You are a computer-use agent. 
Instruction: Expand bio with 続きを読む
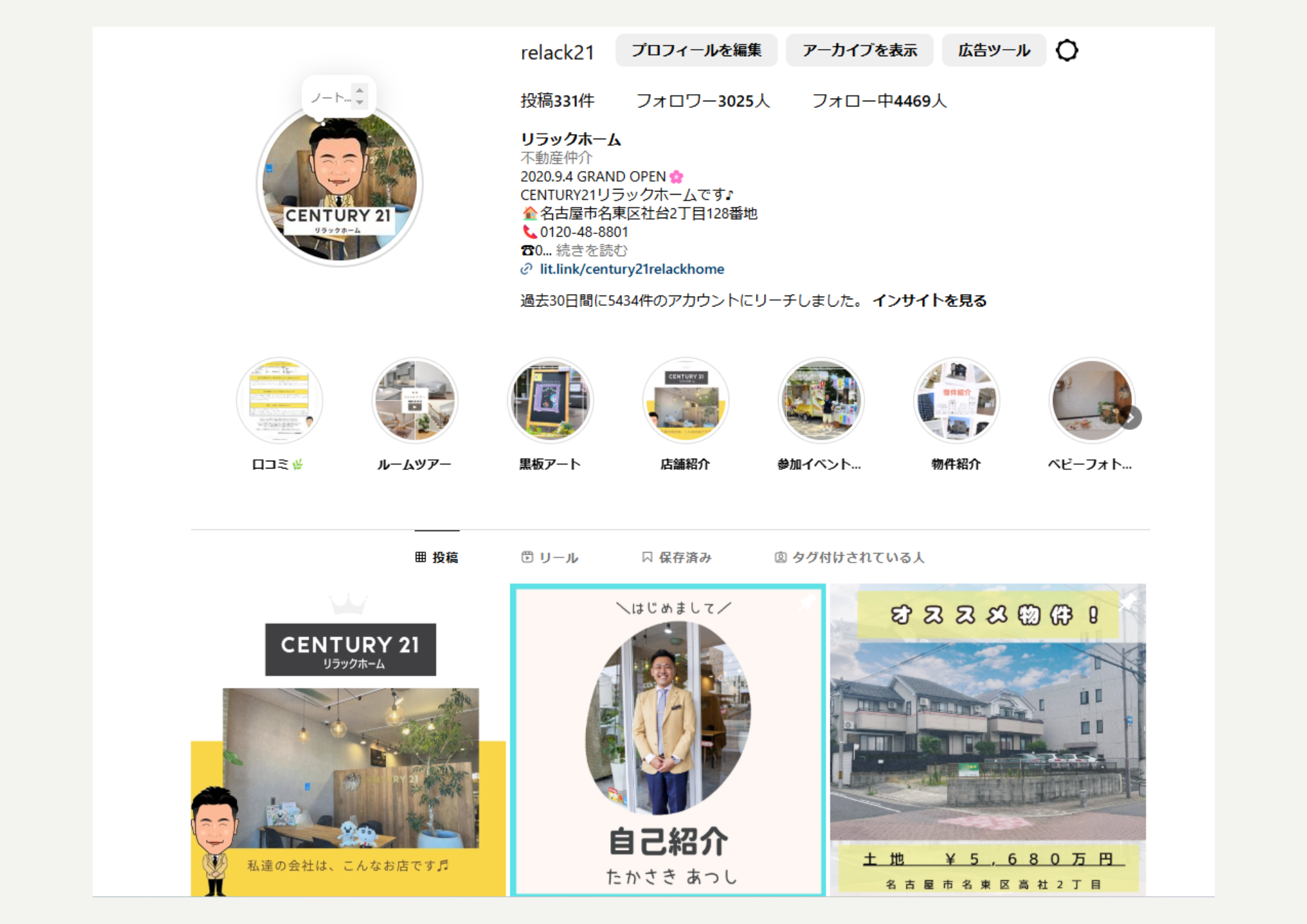pos(591,250)
